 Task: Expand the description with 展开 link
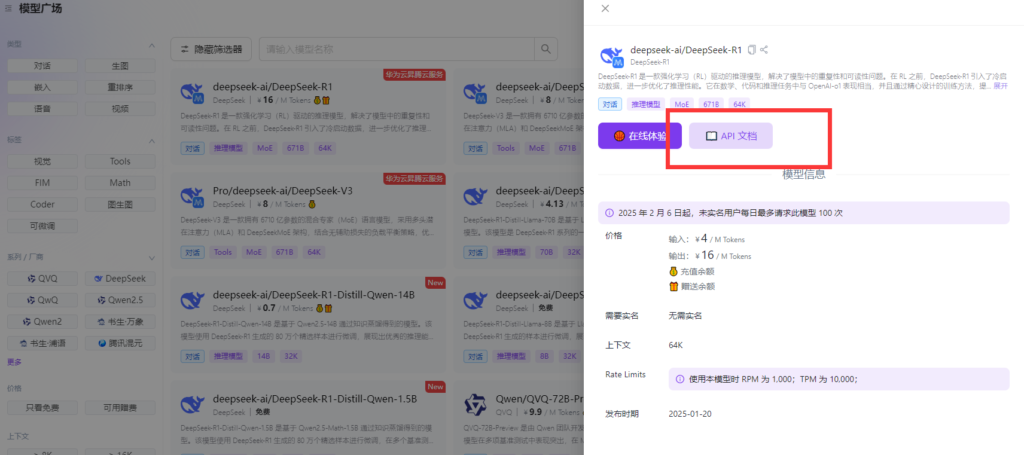[x=1001, y=86]
